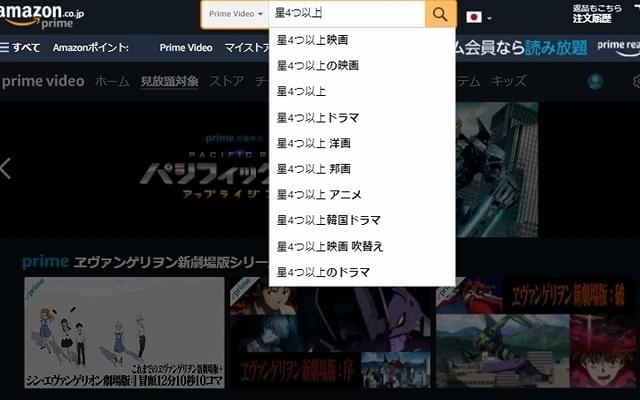Click the 読み放題 prime reading banner
Image resolution: width=640 pixels, height=400 pixels.
(547, 48)
